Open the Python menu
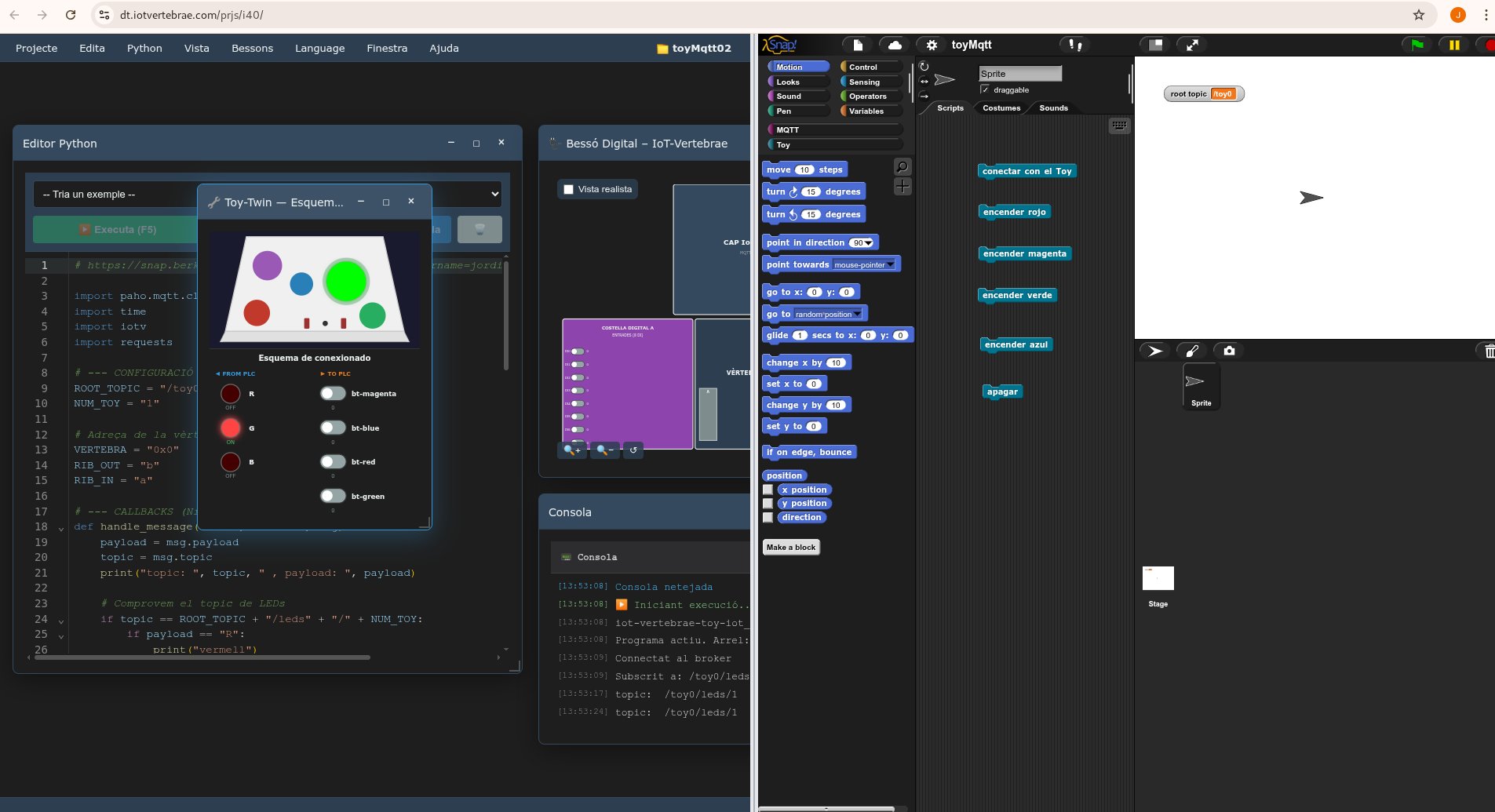 (x=144, y=48)
